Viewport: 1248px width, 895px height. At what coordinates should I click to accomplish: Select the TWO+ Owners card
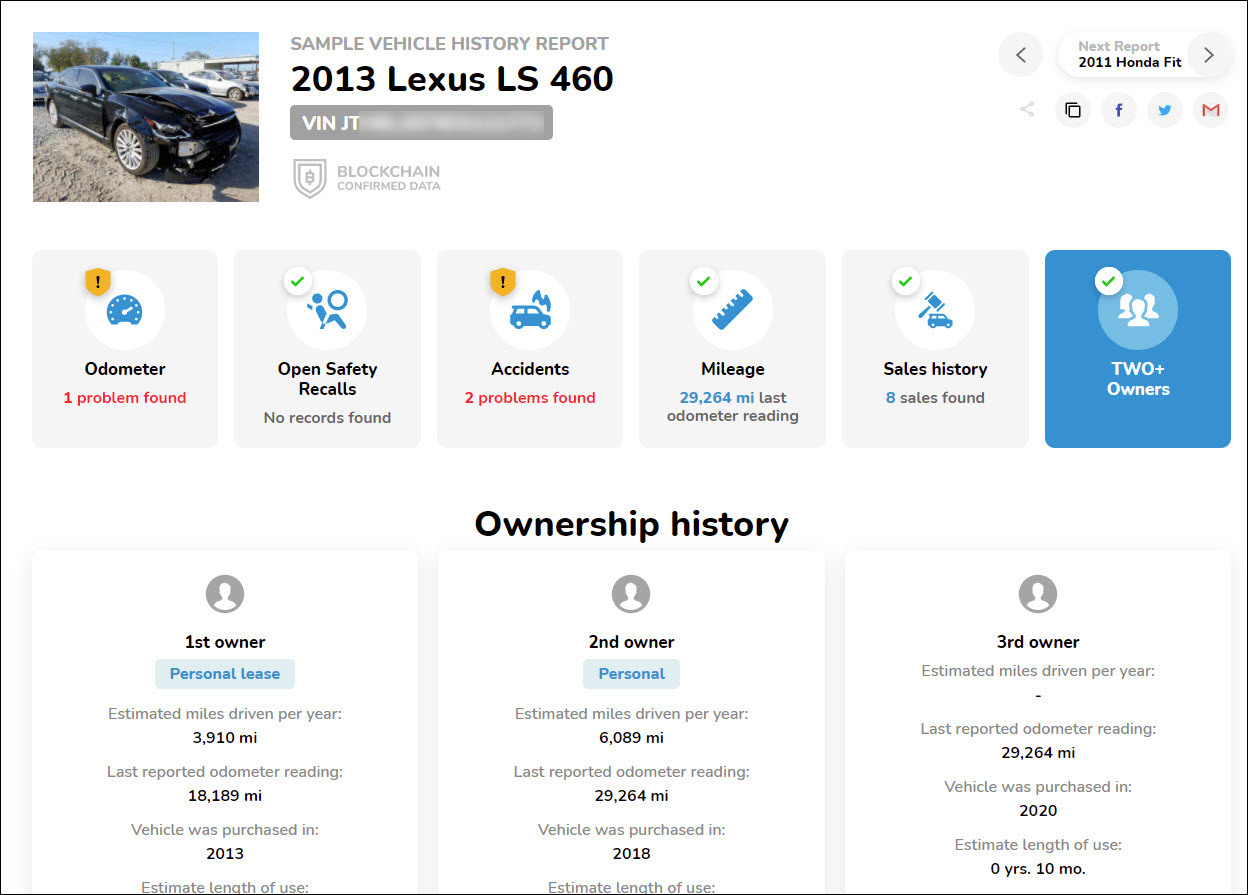tap(1138, 348)
